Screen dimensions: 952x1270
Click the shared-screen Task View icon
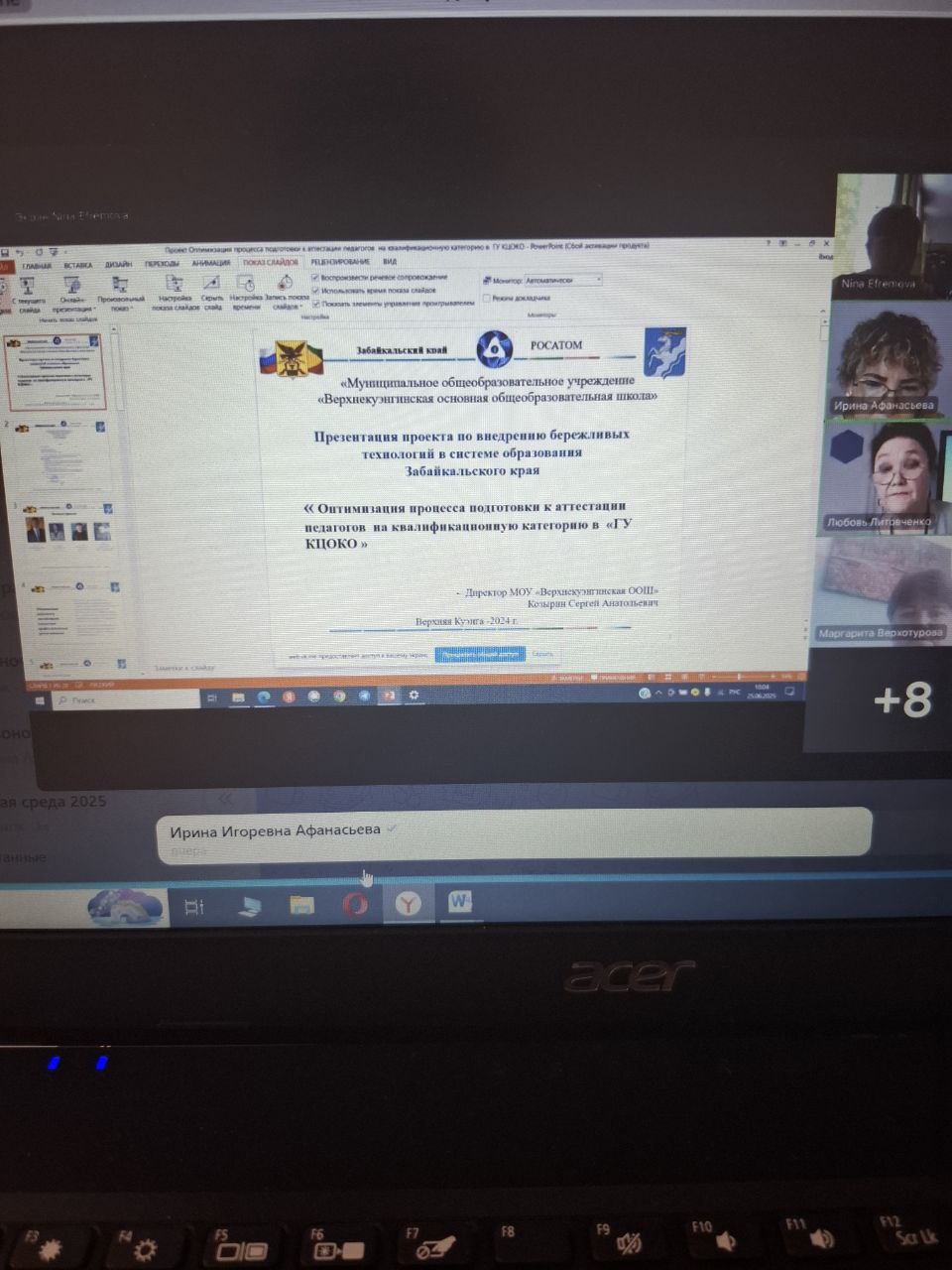point(212,698)
